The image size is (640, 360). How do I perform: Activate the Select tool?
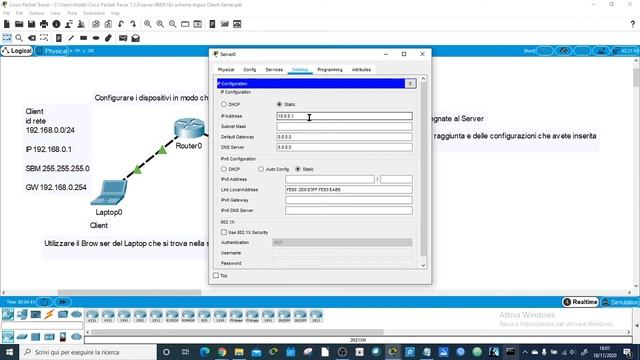click(x=7, y=38)
